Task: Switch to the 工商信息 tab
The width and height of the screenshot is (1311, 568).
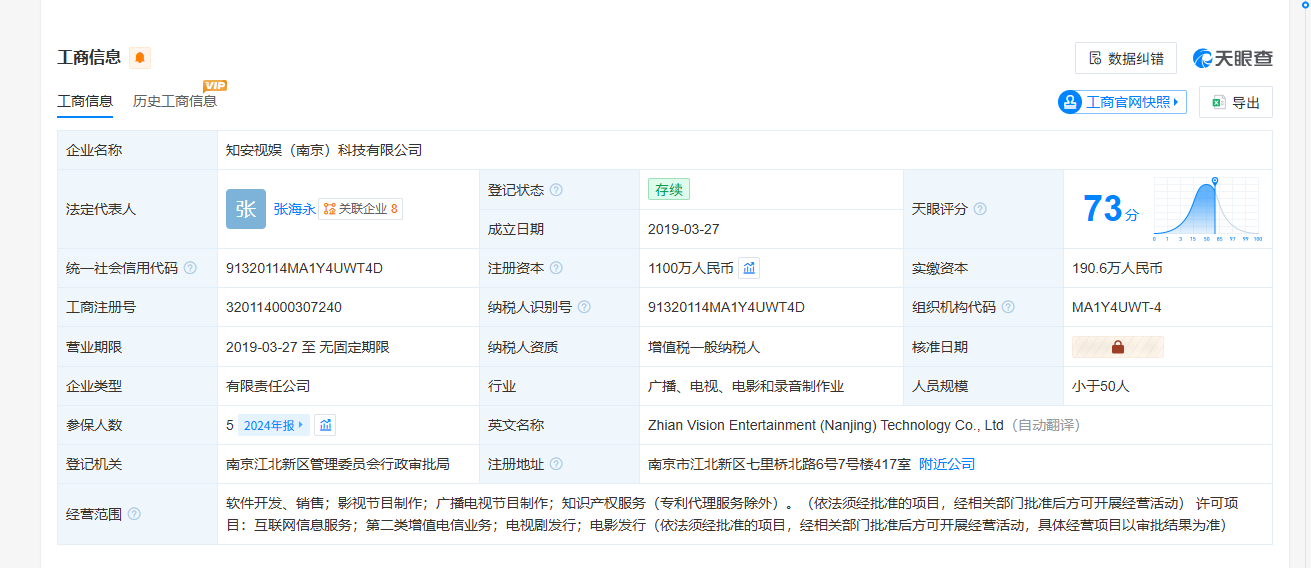Action: [85, 101]
